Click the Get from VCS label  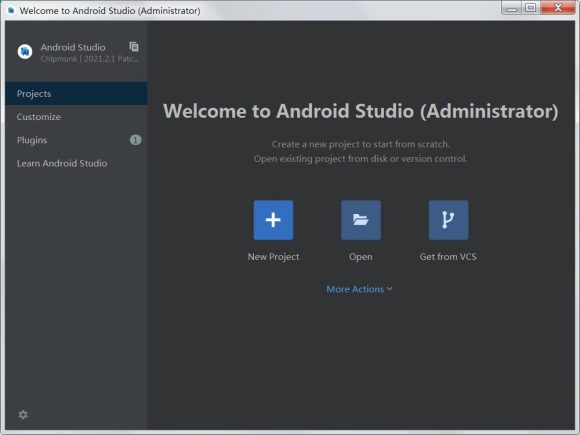pyautogui.click(x=448, y=257)
